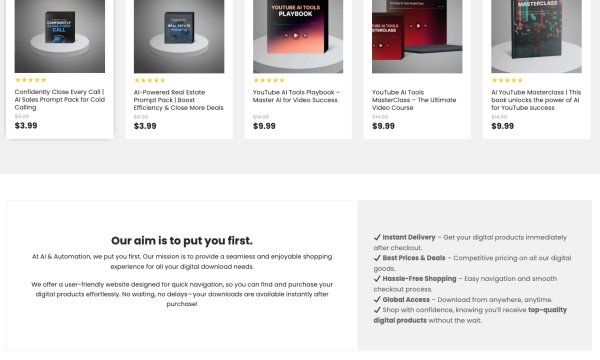The height and width of the screenshot is (360, 600).
Task: Click the checkmark icon beside Global Access
Action: [377, 299]
